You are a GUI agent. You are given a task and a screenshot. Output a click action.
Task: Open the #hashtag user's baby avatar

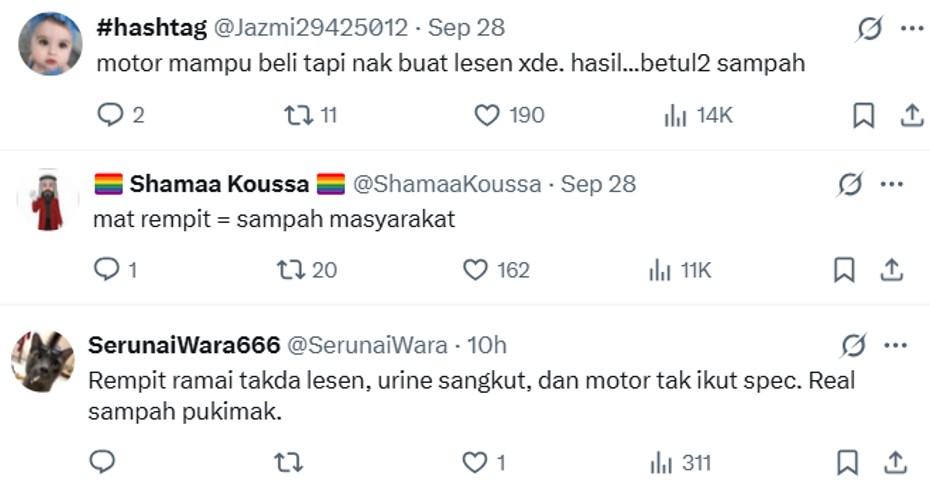[50, 43]
